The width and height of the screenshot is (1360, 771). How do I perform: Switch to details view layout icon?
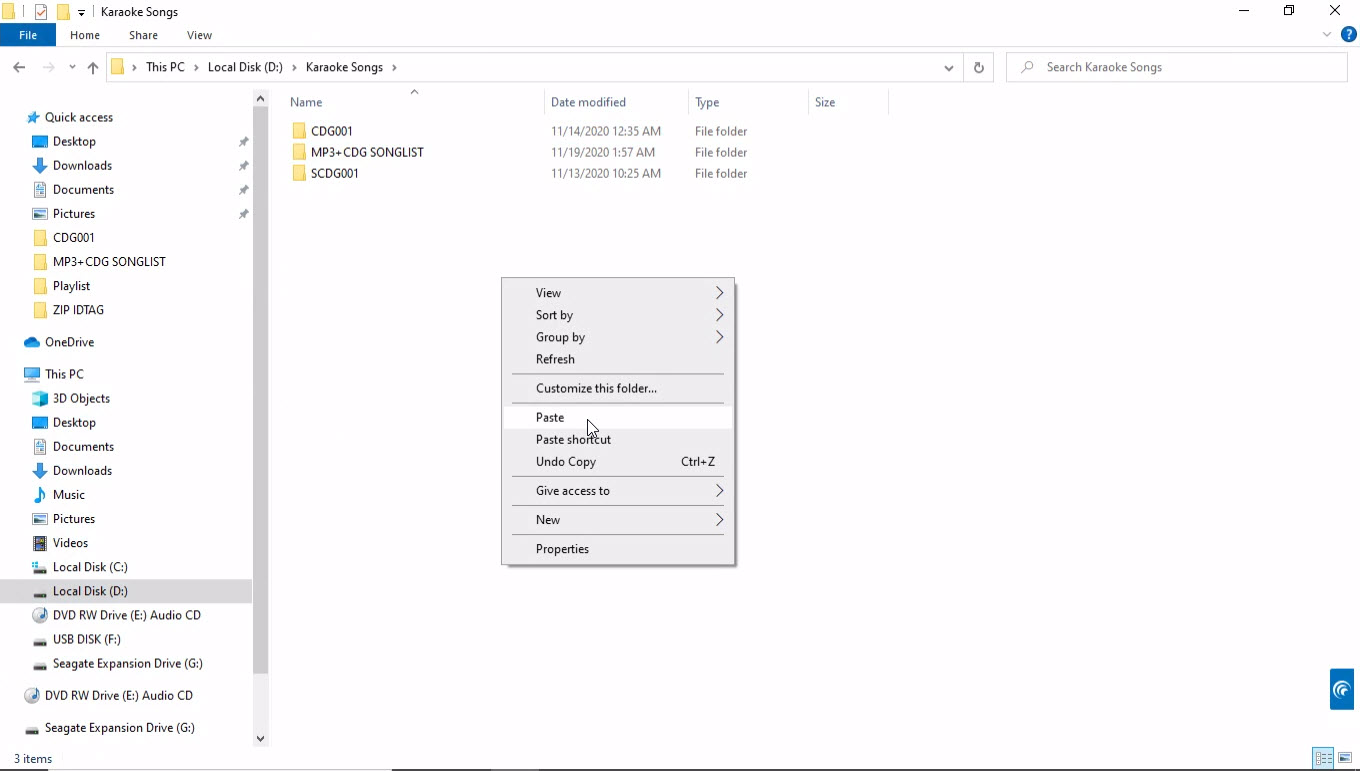(1323, 758)
